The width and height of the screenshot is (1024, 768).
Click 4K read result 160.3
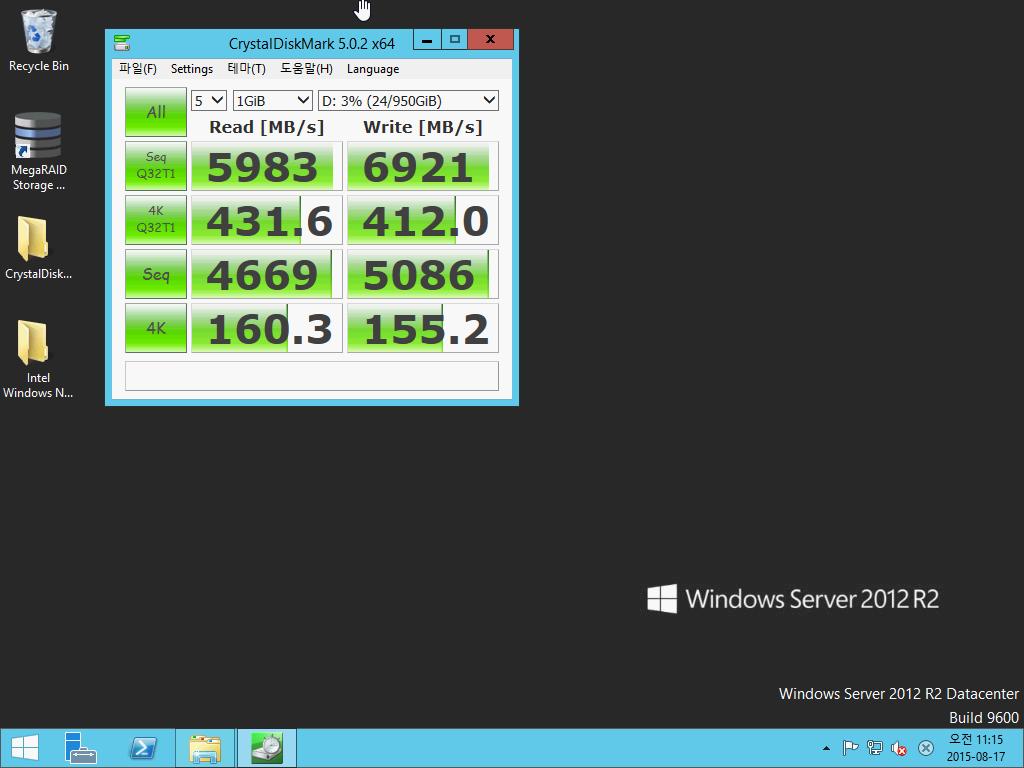(266, 328)
